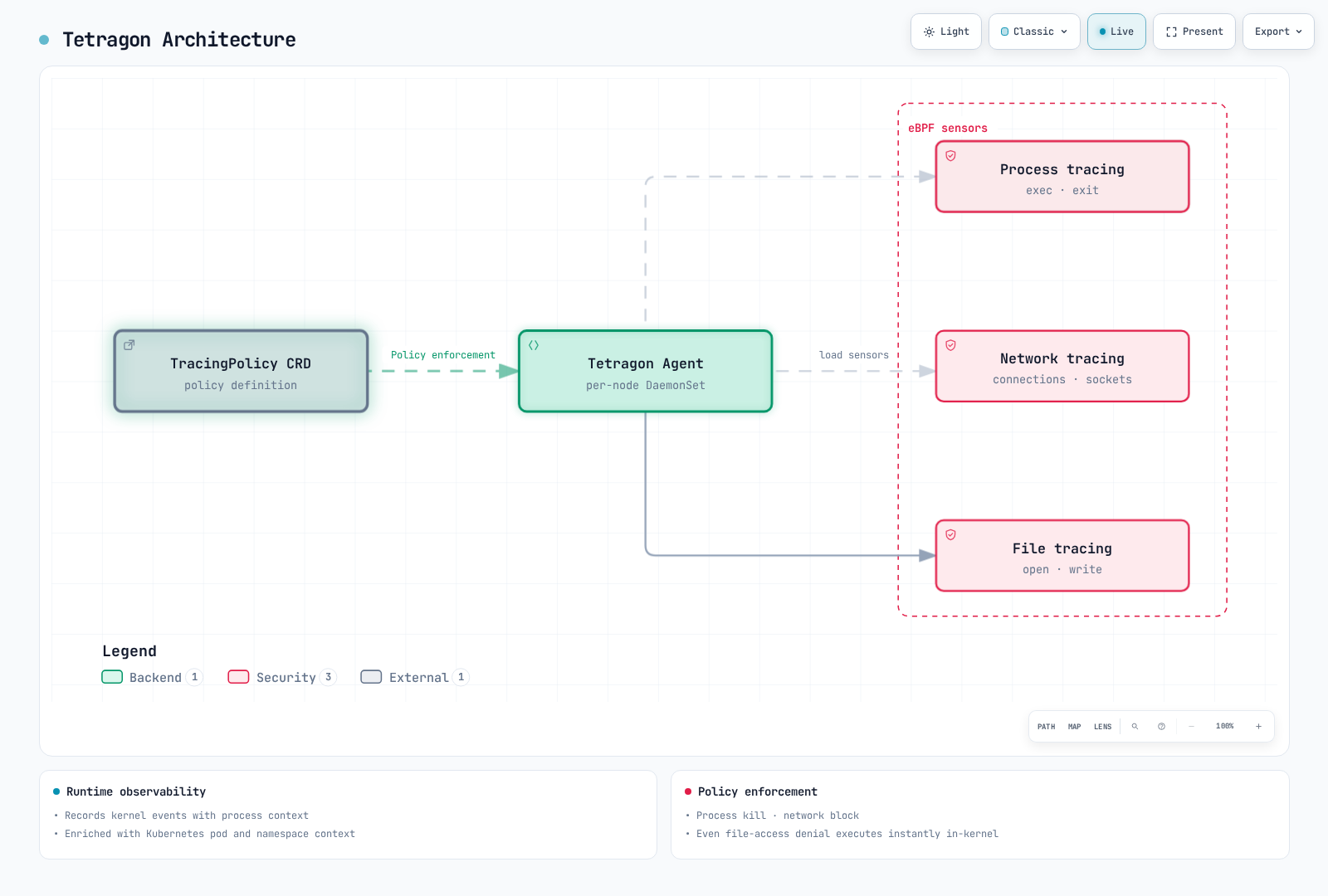1328x896 pixels.
Task: Click the Security count badge 3
Action: coord(328,677)
